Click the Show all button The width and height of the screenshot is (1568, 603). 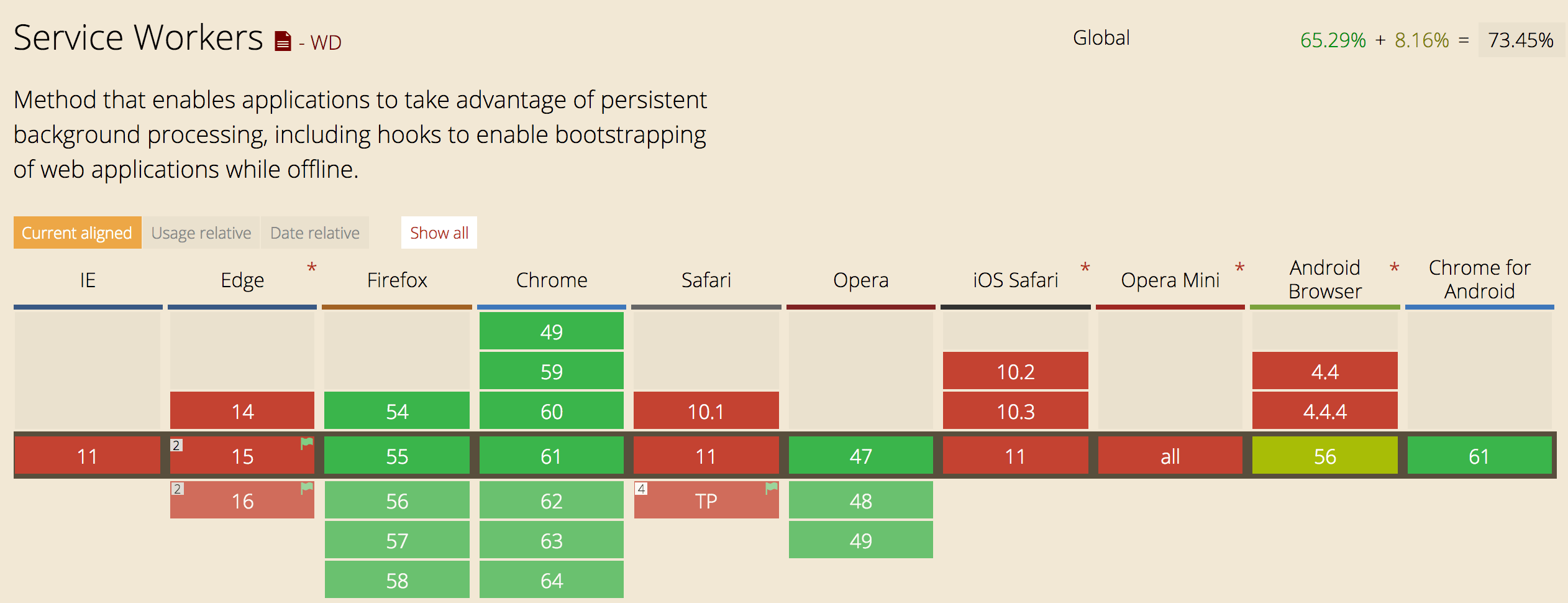(x=439, y=232)
